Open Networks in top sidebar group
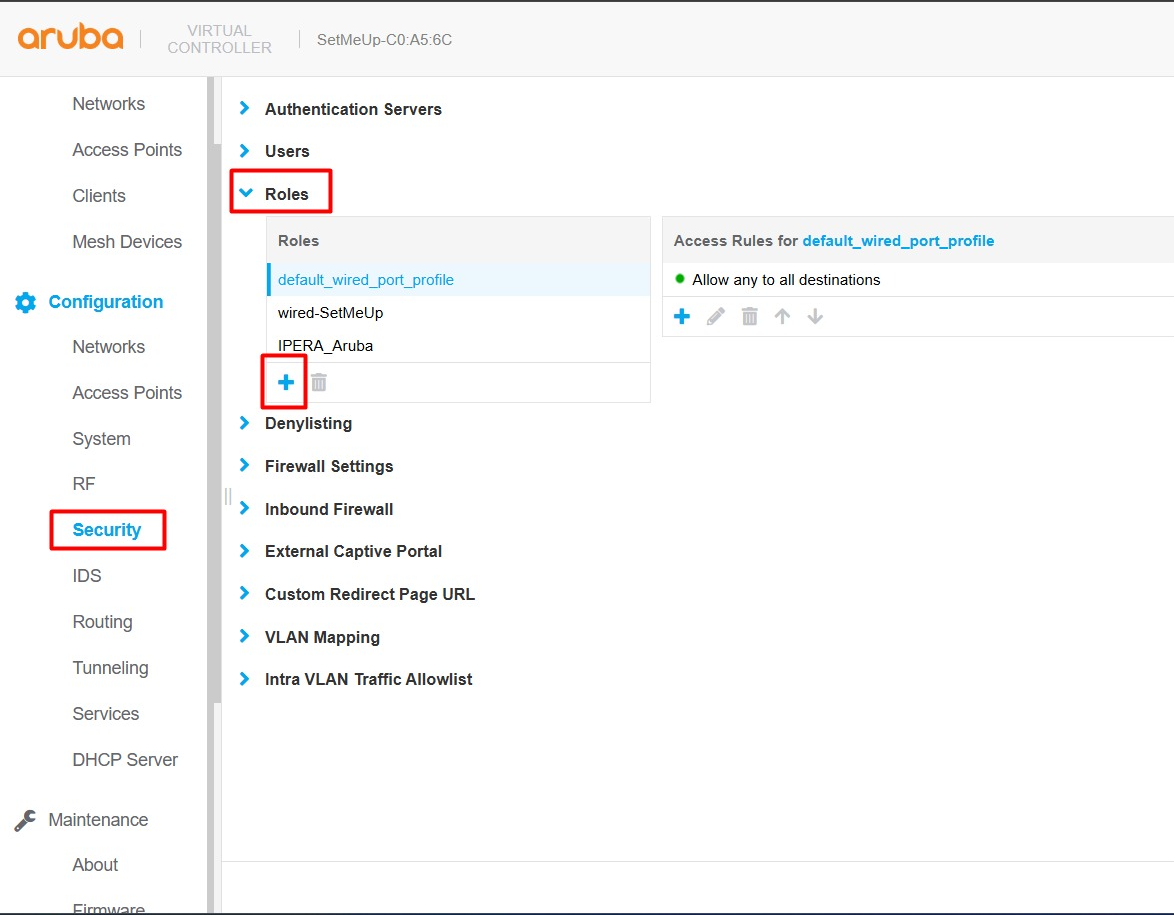1174x915 pixels. pos(109,104)
